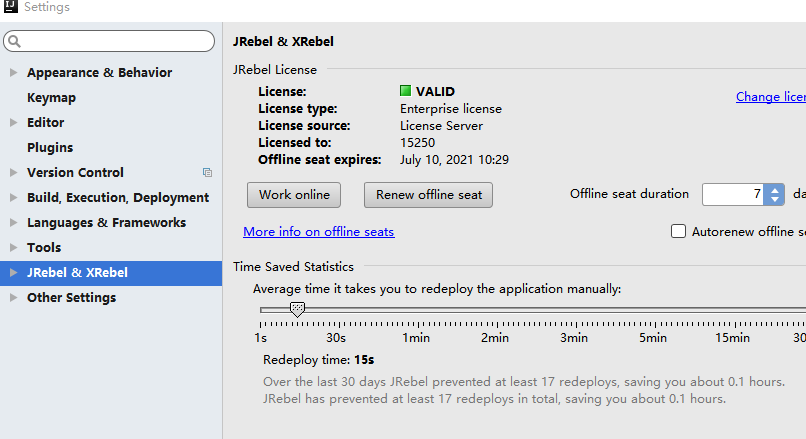Click Renew offline seat button
This screenshot has width=806, height=439.
[x=428, y=195]
